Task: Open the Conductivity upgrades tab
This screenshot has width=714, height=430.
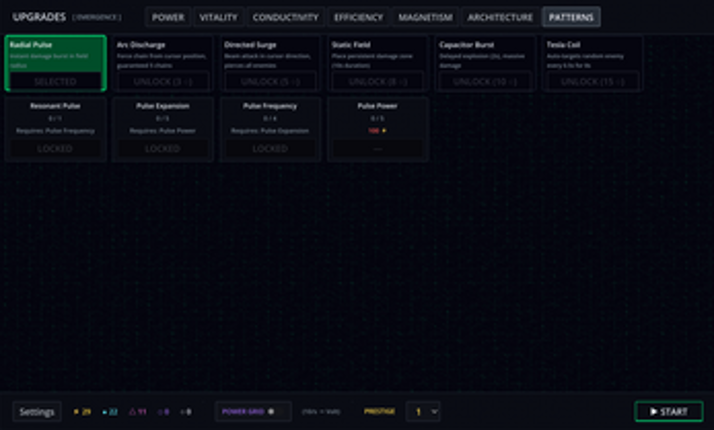Action: point(285,17)
